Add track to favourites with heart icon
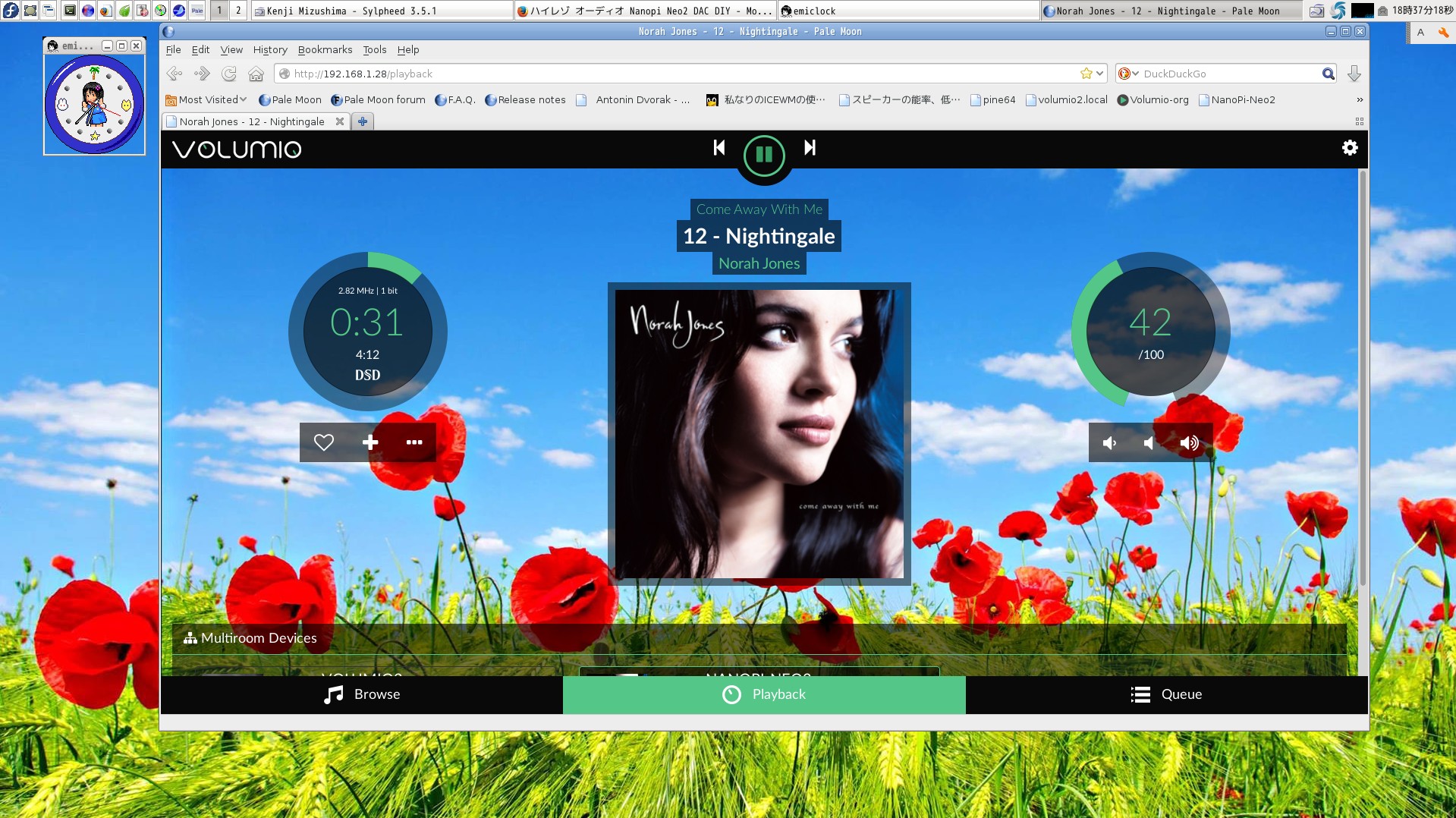1456x818 pixels. 324,442
